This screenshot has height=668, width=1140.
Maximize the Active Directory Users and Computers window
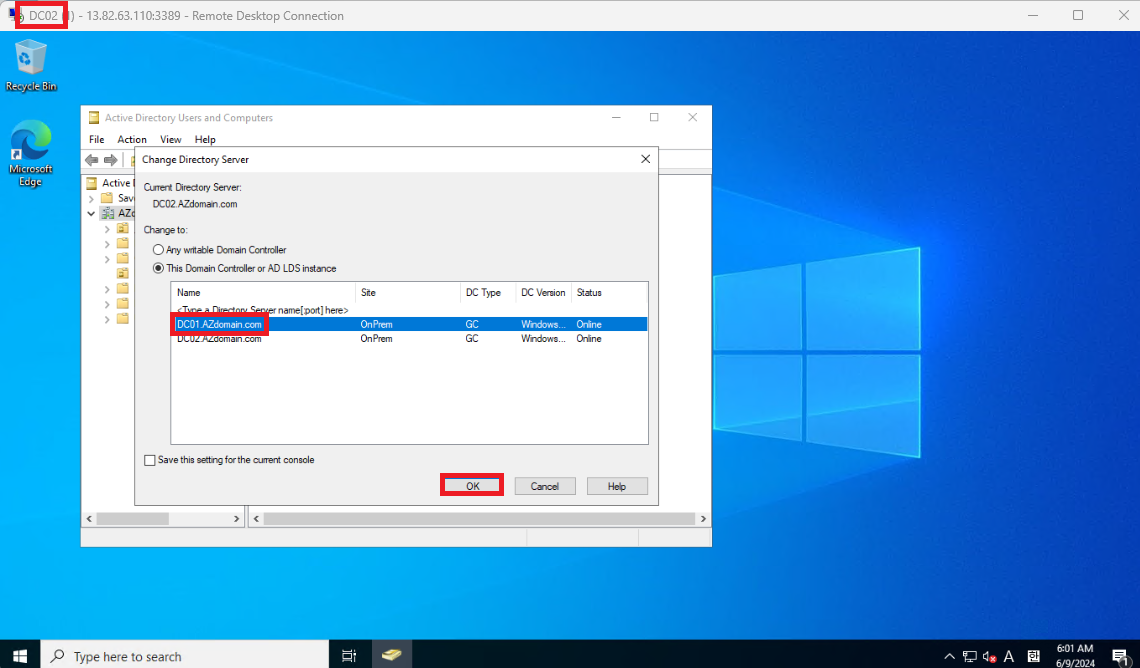[654, 117]
